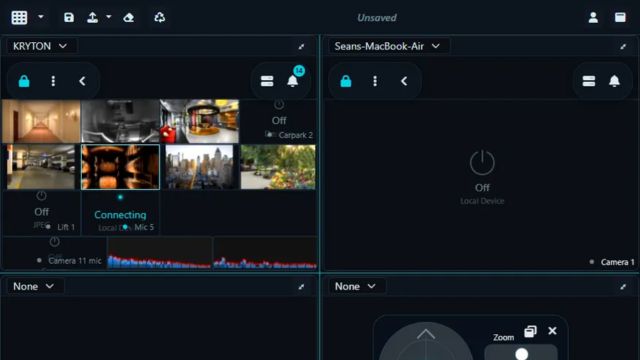Click the Camera 1 label
The width and height of the screenshot is (640, 360).
pos(618,262)
